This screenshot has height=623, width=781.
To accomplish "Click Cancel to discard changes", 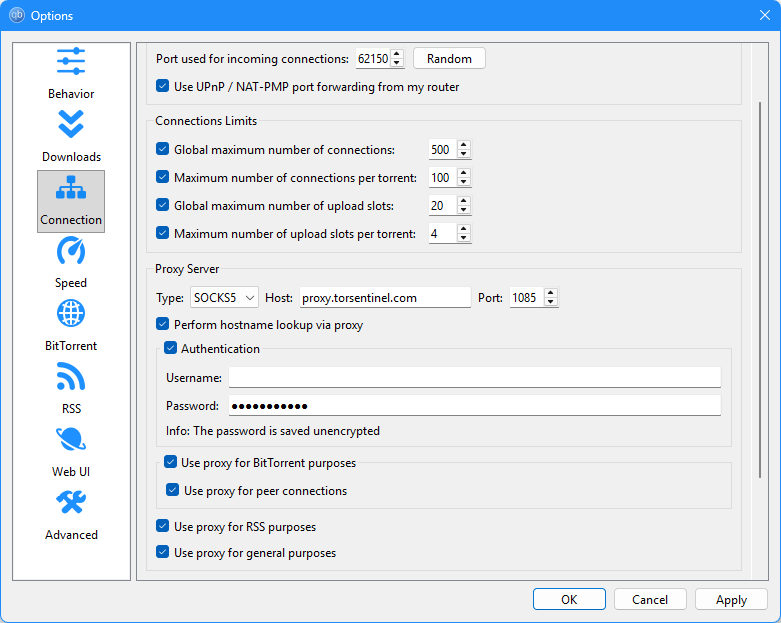I will 650,599.
